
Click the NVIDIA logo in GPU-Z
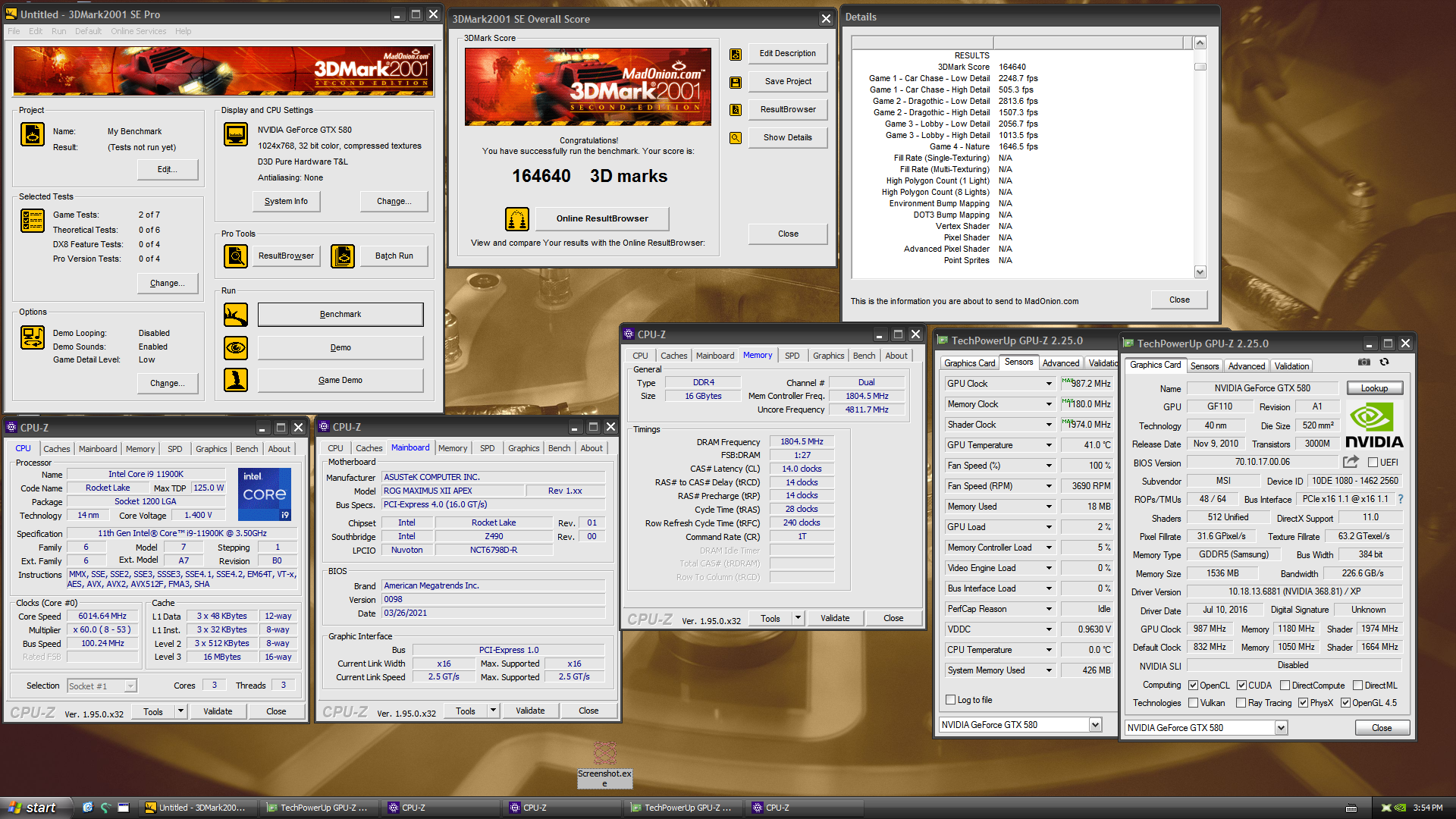point(1374,425)
